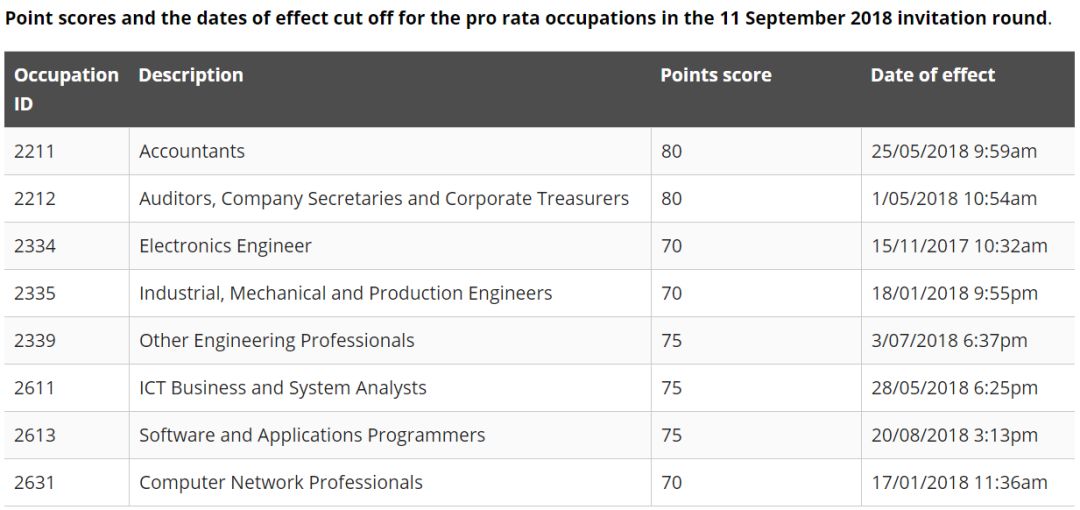1080x510 pixels.
Task: Click the Points score column header
Action: 716,75
